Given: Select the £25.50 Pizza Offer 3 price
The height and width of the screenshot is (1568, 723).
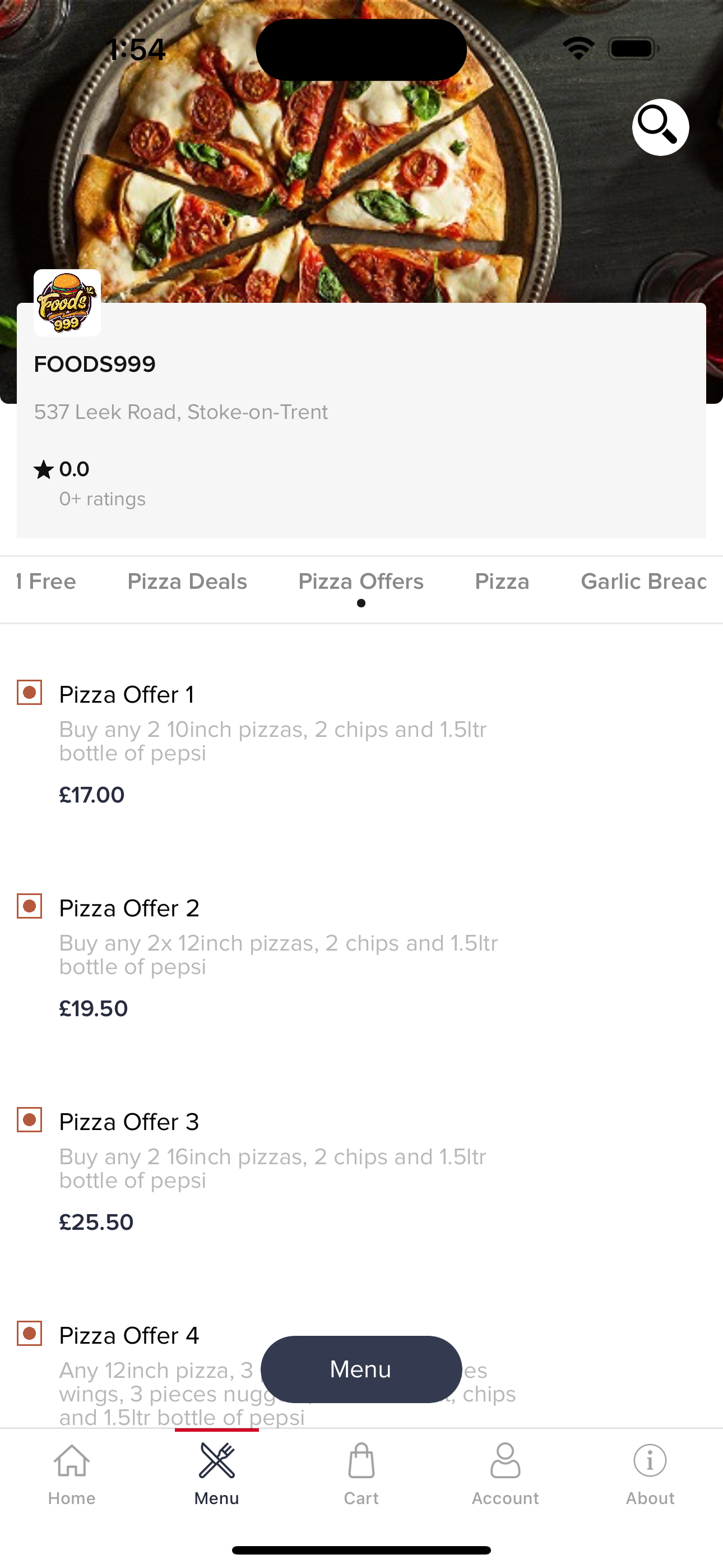Looking at the screenshot, I should (x=96, y=1222).
